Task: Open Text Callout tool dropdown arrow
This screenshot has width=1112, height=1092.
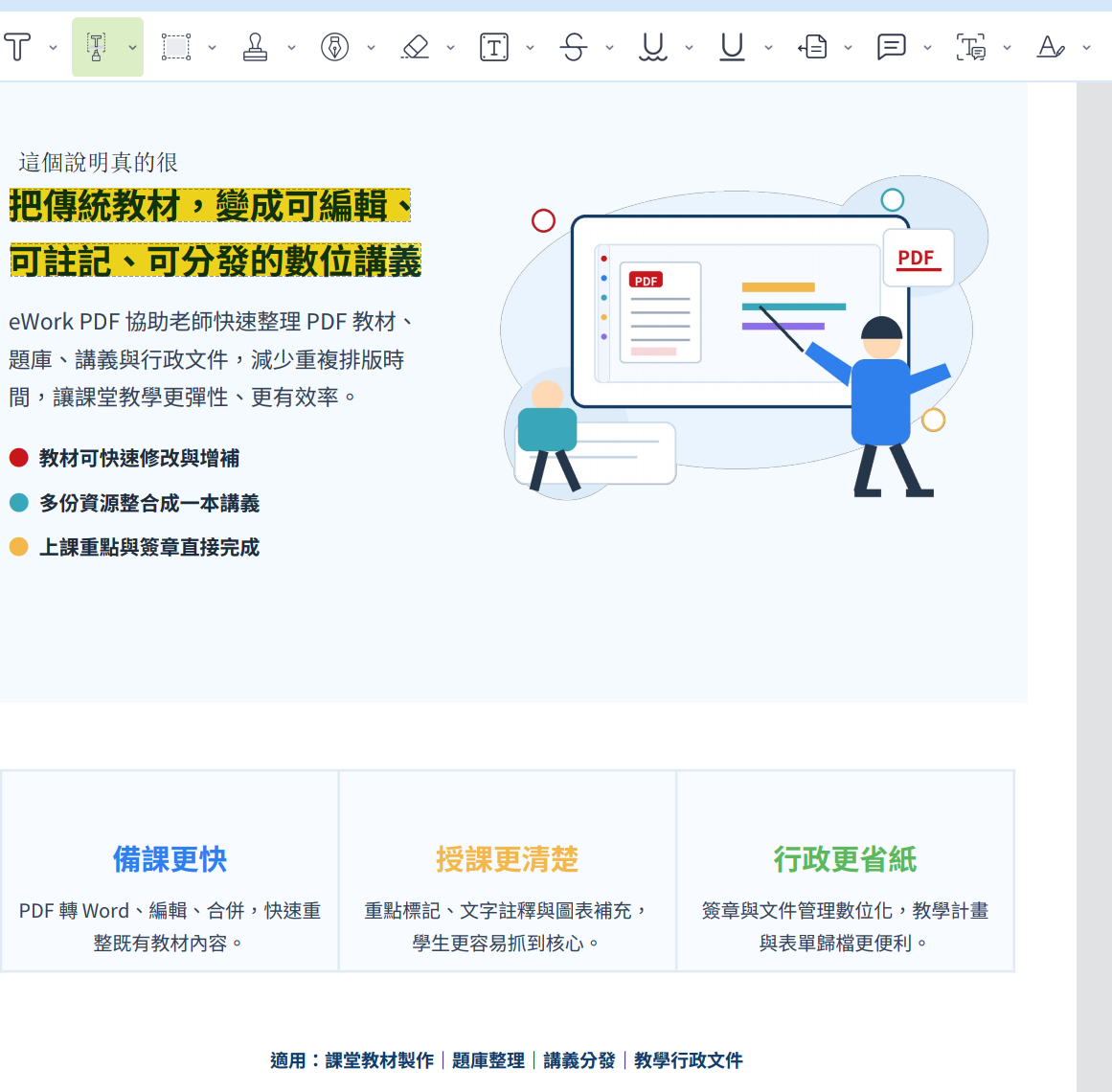Action: pyautogui.click(x=1007, y=48)
